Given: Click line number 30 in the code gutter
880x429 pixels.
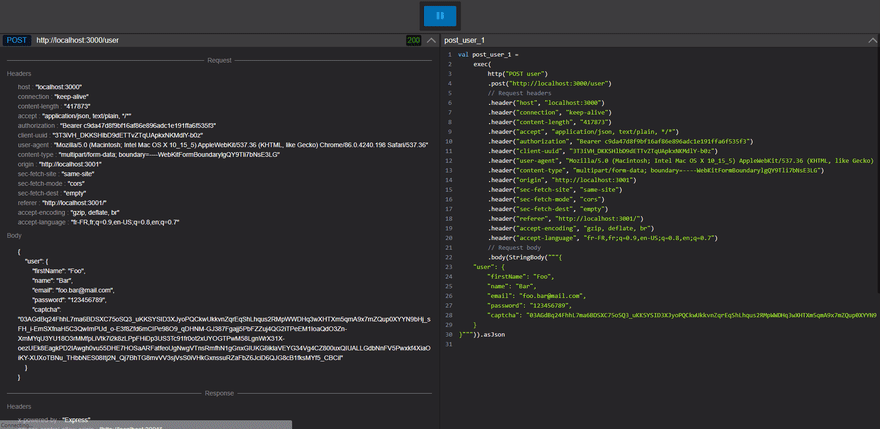Looking at the screenshot, I should click(448, 335).
